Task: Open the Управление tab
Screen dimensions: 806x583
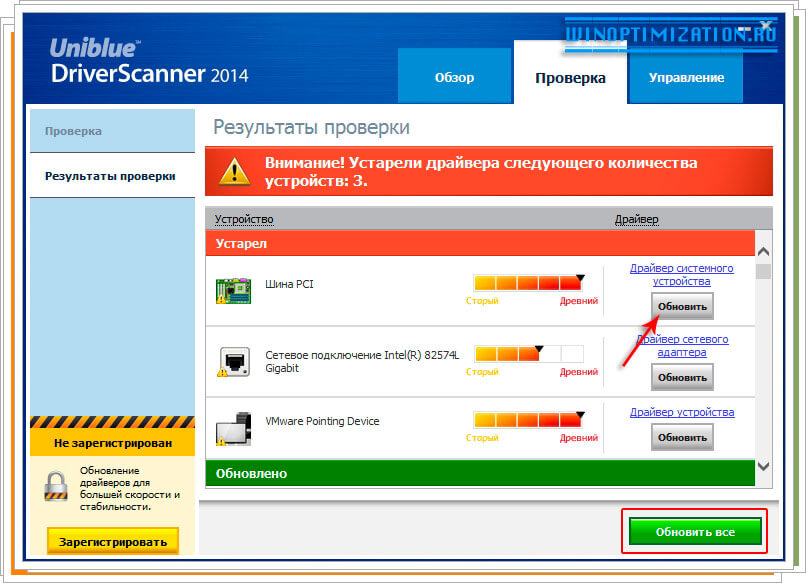Action: coord(685,76)
